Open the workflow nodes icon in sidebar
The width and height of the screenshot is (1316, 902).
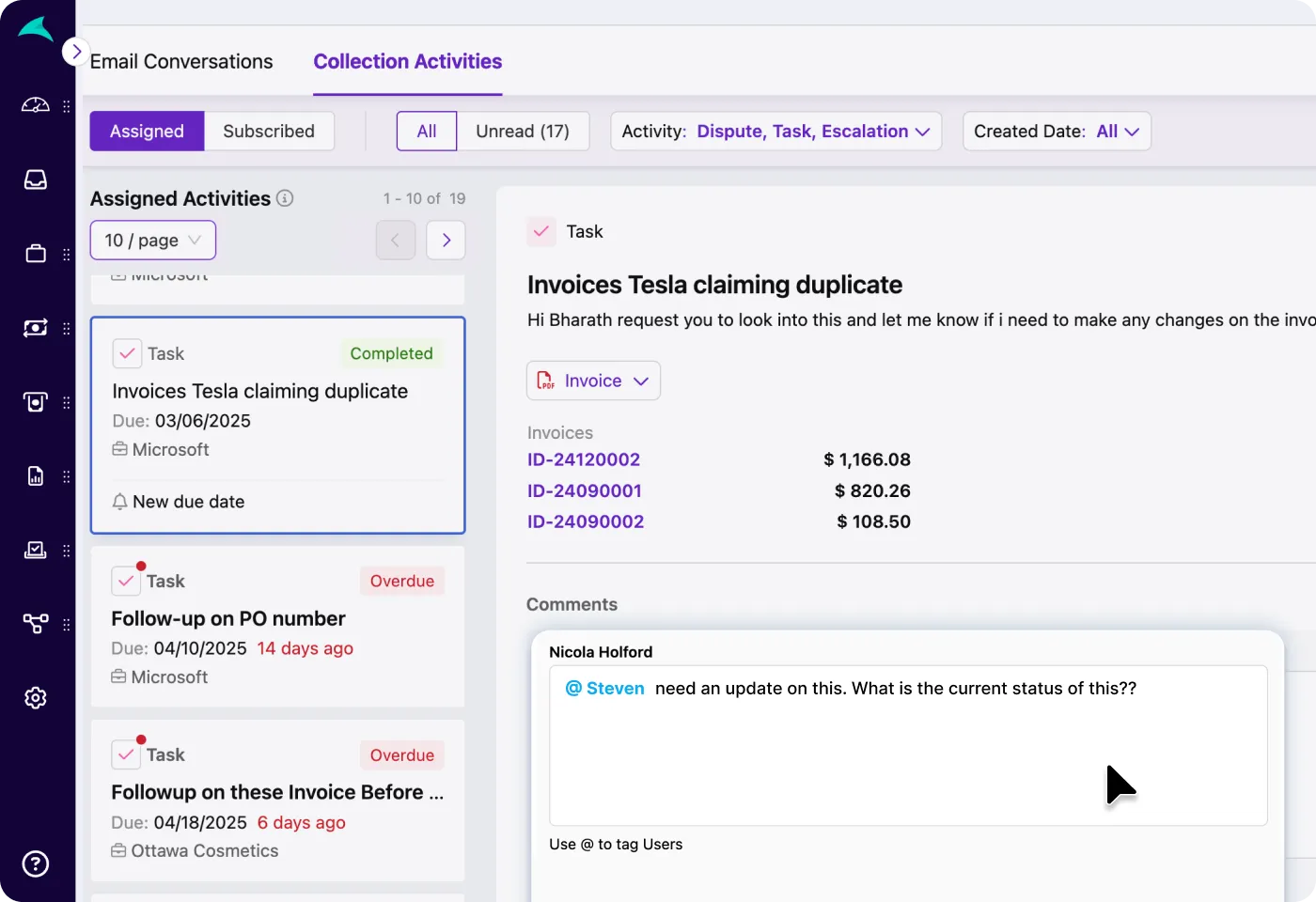click(x=35, y=624)
